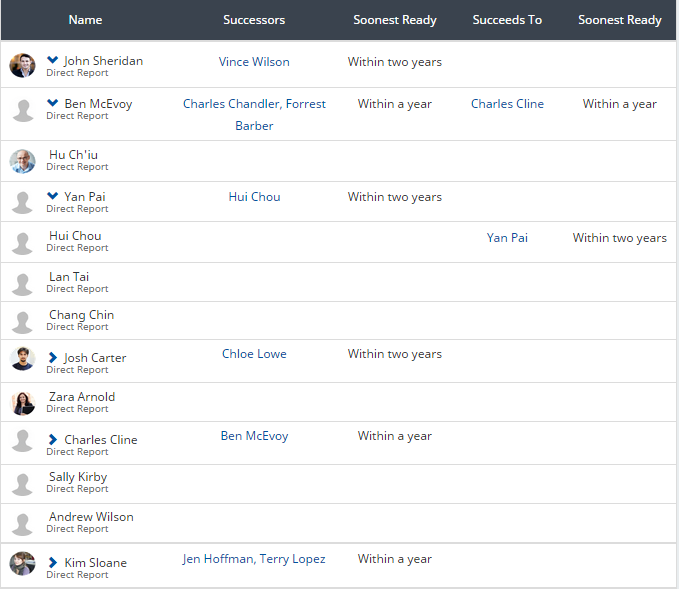Collapse the Yan Pai row chevron
The height and width of the screenshot is (589, 679).
[53, 197]
